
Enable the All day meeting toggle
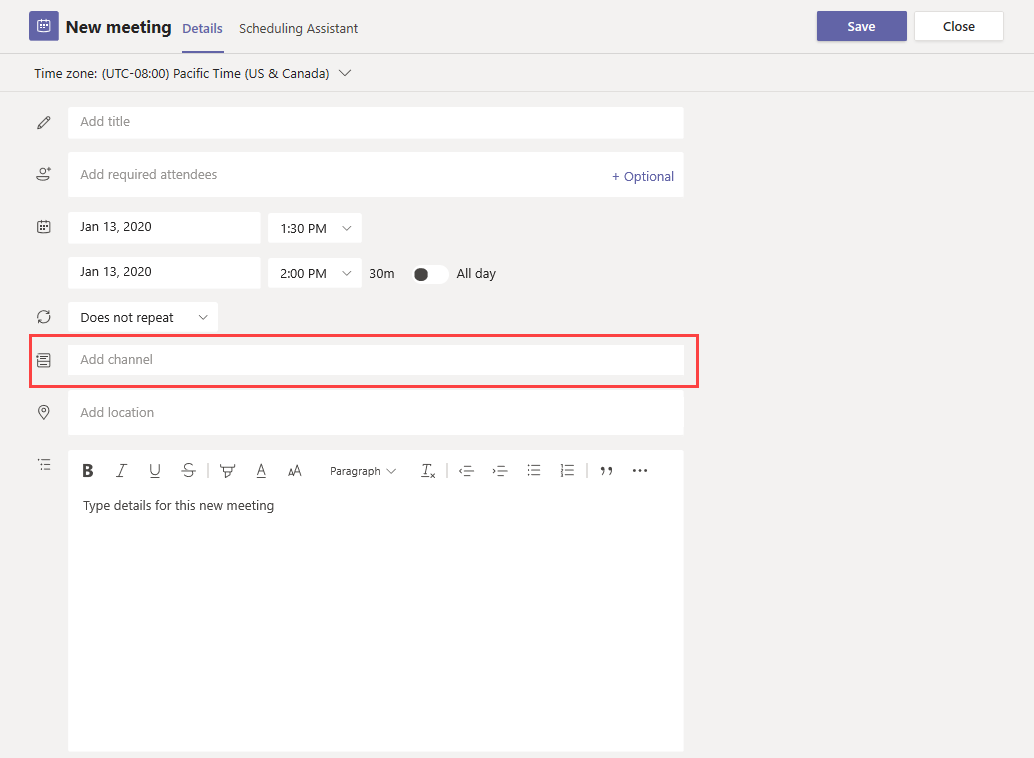(429, 273)
